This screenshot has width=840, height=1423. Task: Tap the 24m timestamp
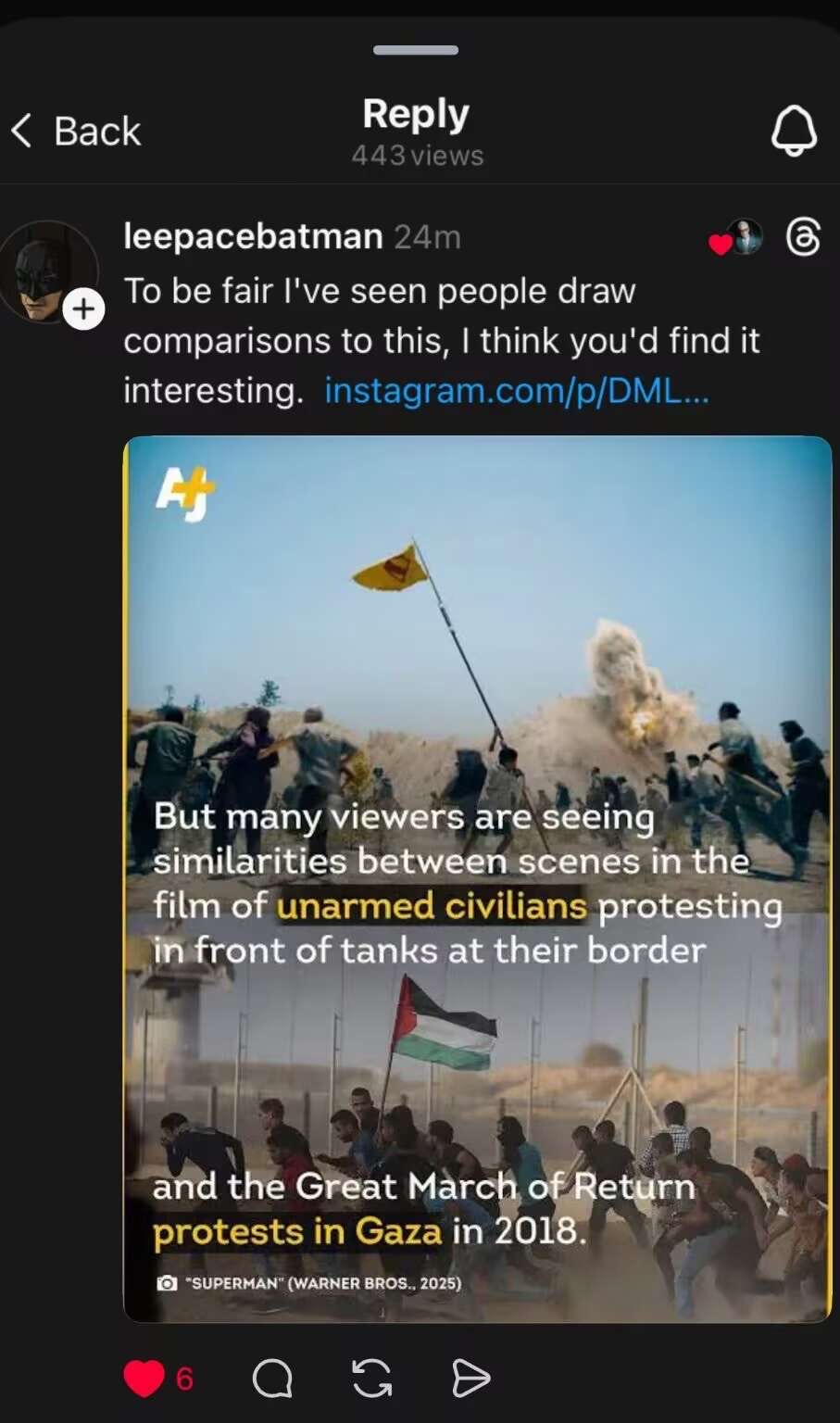pos(427,237)
